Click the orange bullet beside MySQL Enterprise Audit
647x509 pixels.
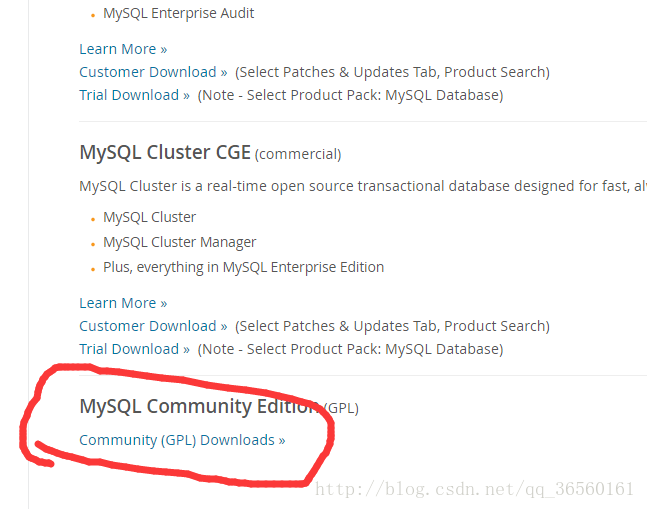[94, 15]
